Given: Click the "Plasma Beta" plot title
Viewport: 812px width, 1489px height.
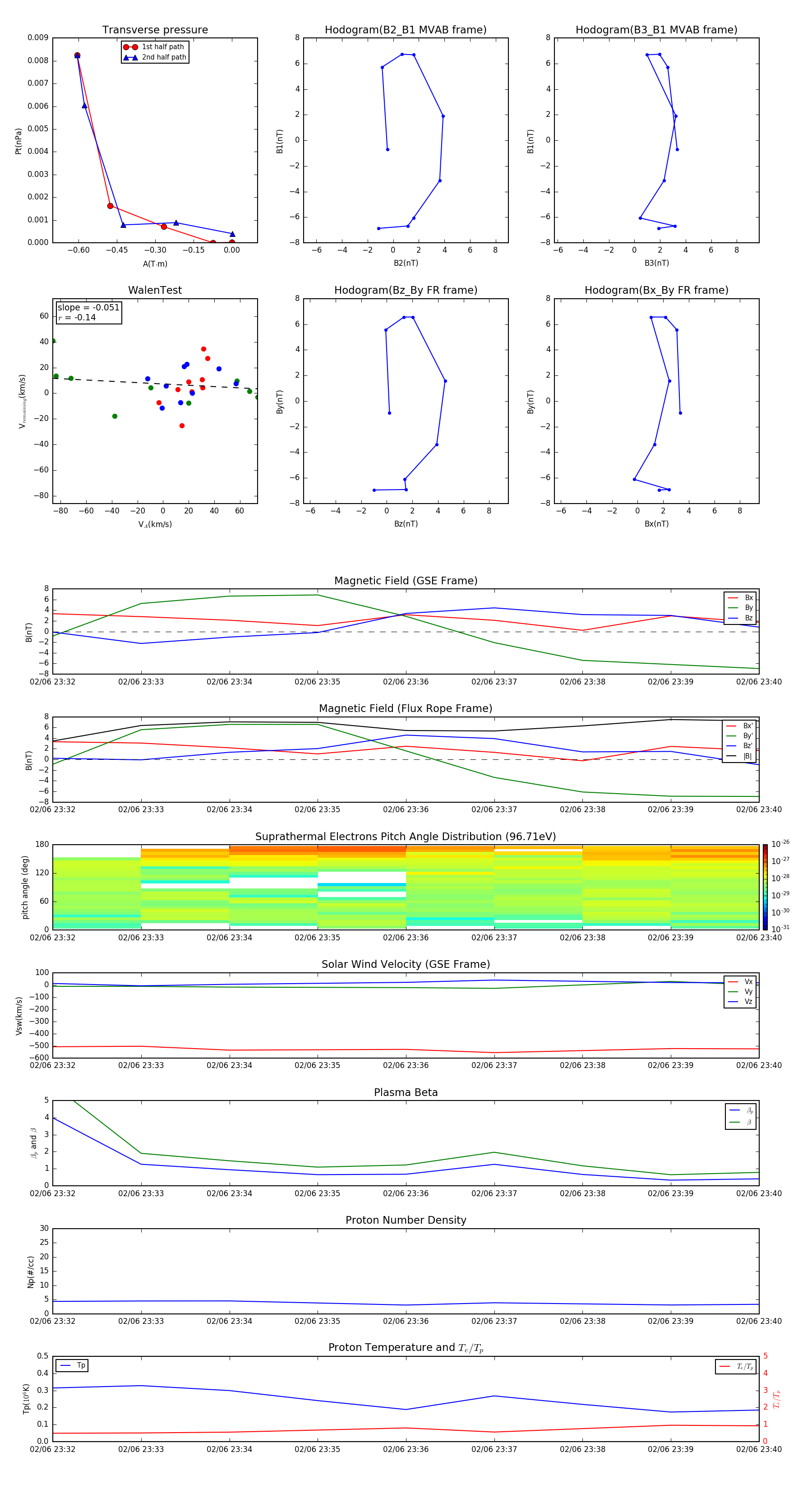Looking at the screenshot, I should [x=406, y=1092].
